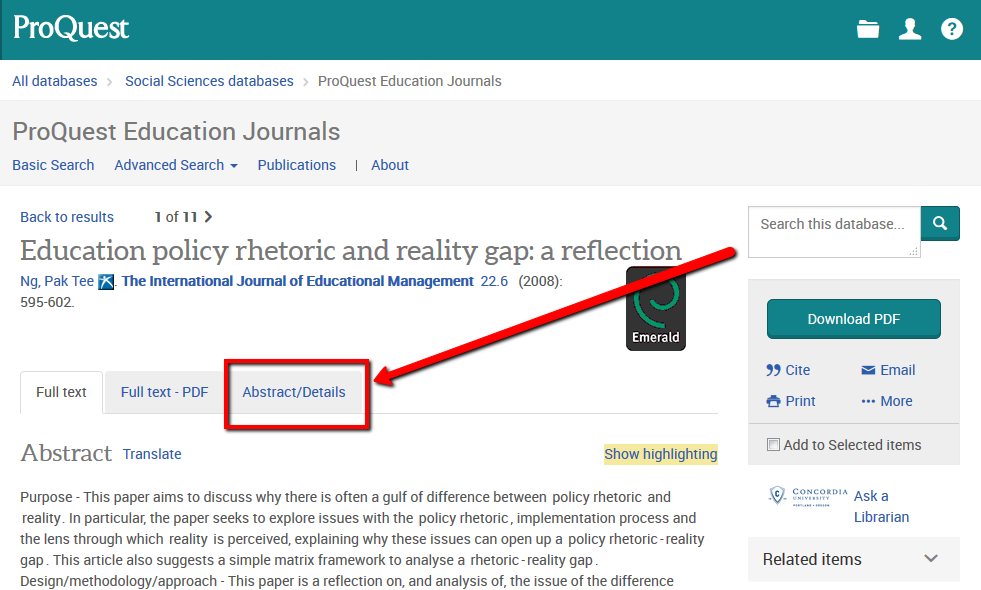
Task: Open ProQuest help via question mark icon
Action: point(951,29)
